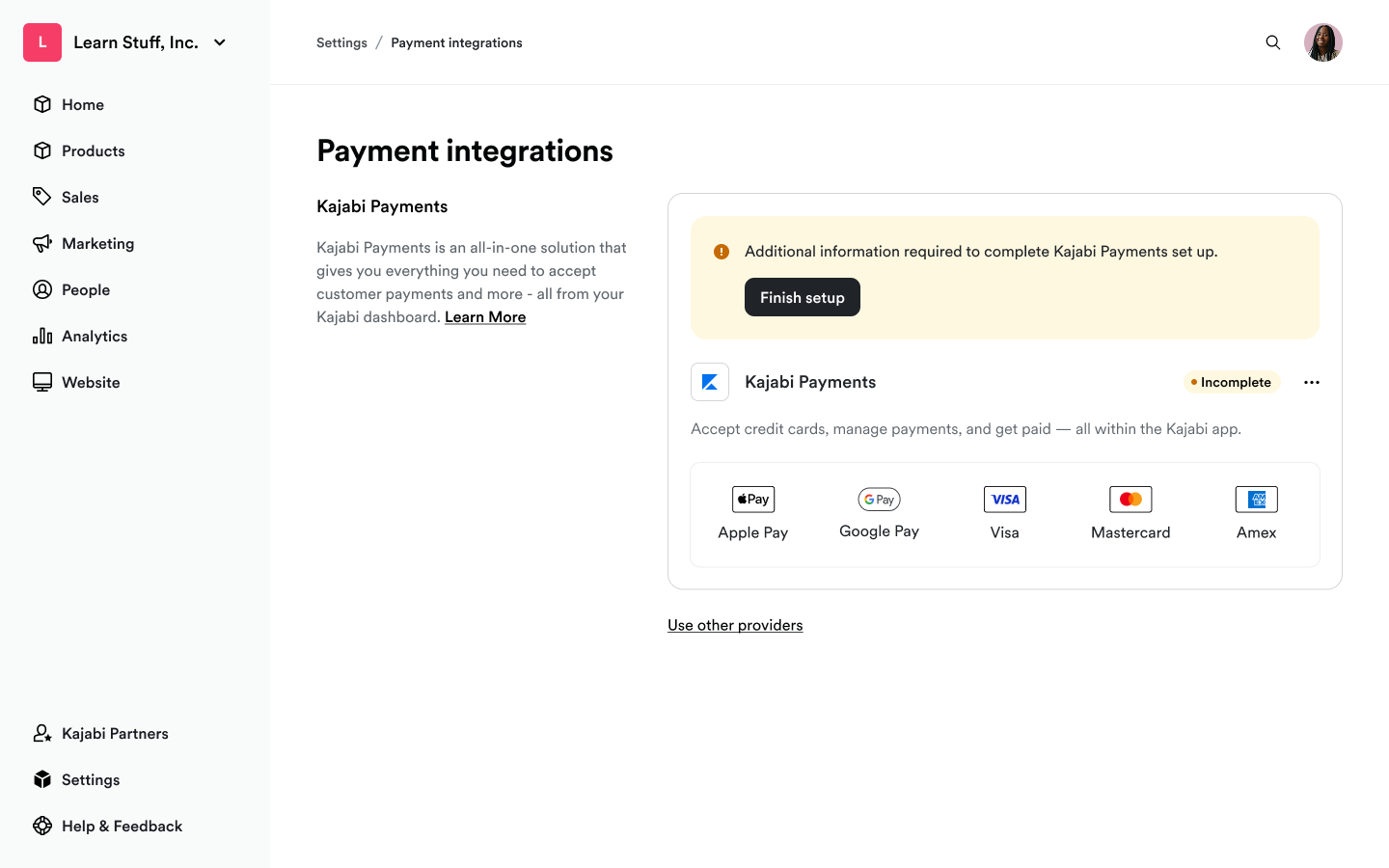1389x868 pixels.
Task: Click the red L company logo
Action: 42,42
